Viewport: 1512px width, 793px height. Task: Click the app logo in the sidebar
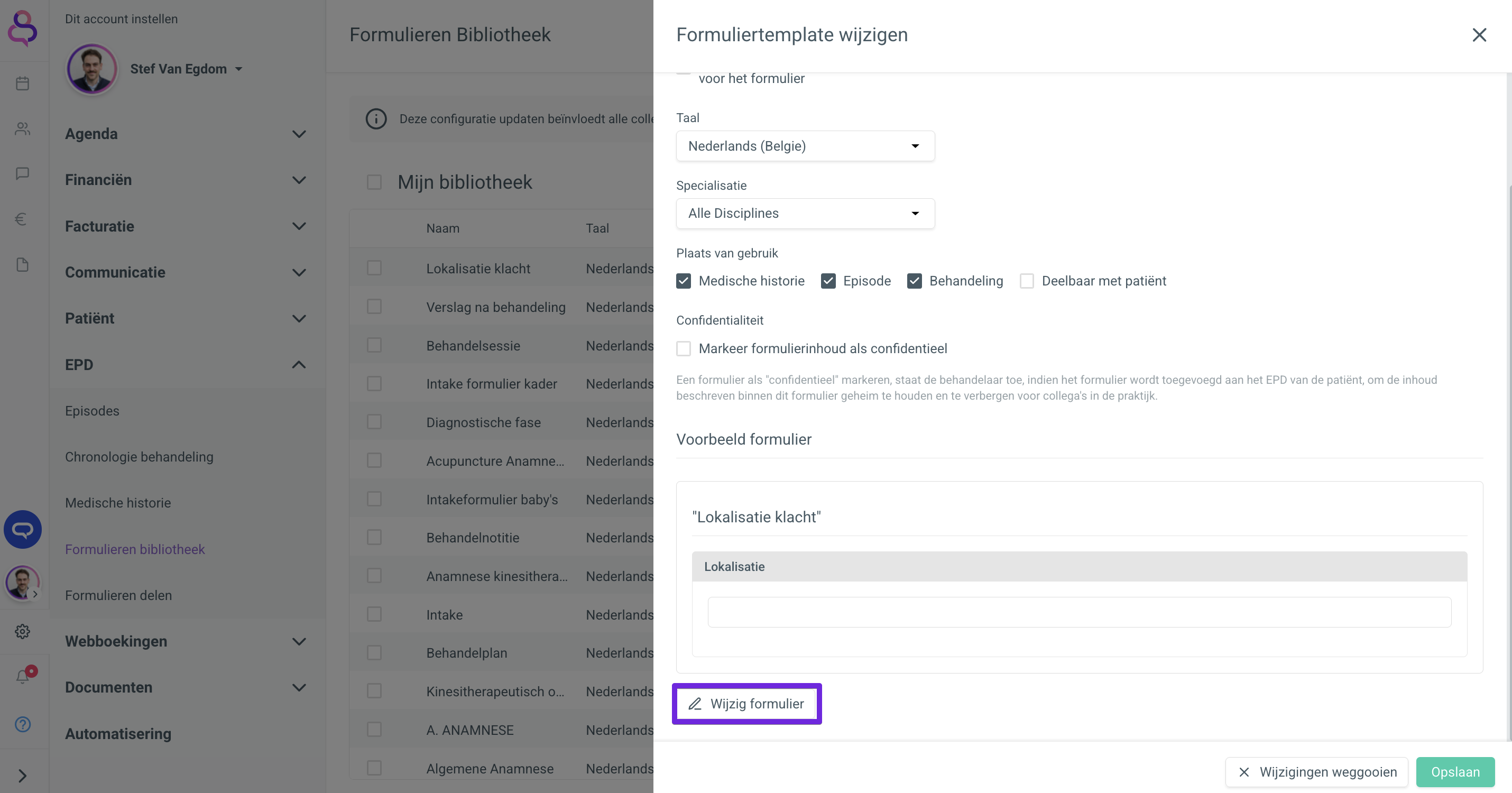[22, 28]
